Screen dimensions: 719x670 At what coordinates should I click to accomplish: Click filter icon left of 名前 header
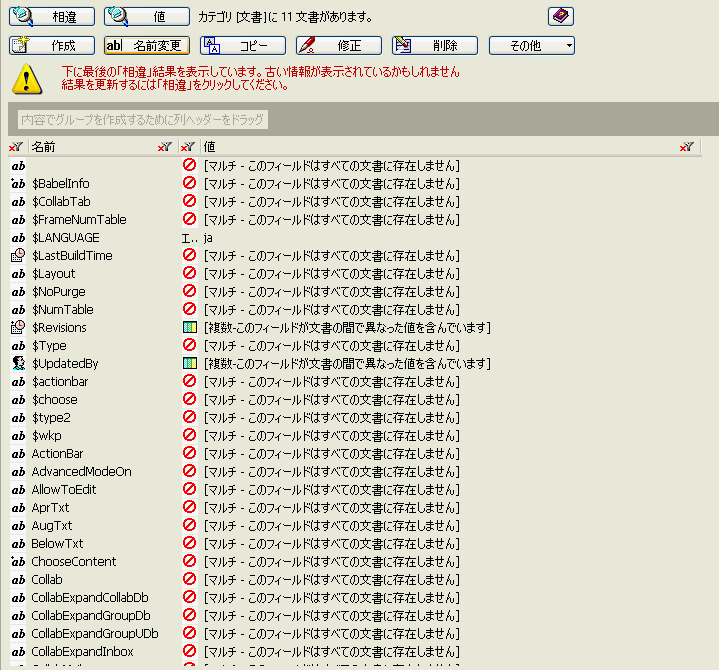[16, 147]
